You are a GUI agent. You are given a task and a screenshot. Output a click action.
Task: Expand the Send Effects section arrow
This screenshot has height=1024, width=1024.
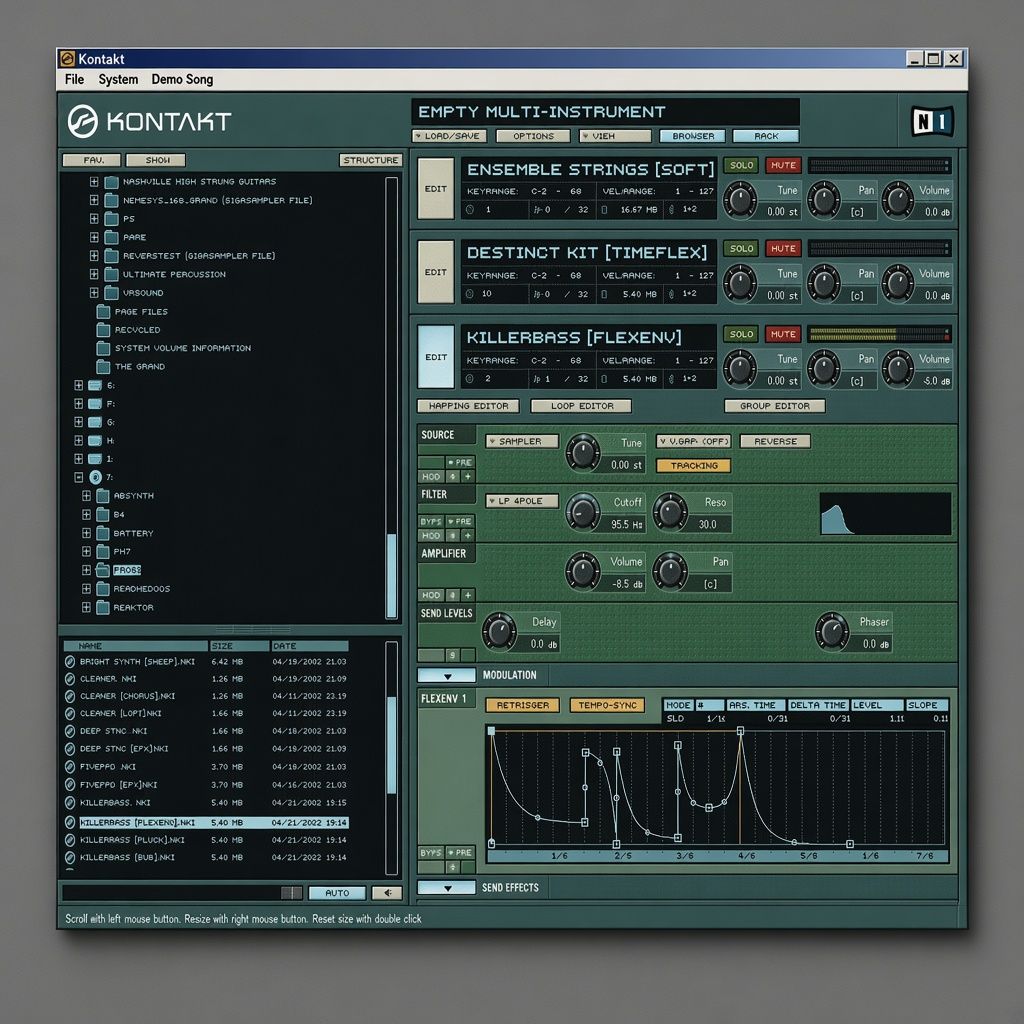(x=447, y=888)
